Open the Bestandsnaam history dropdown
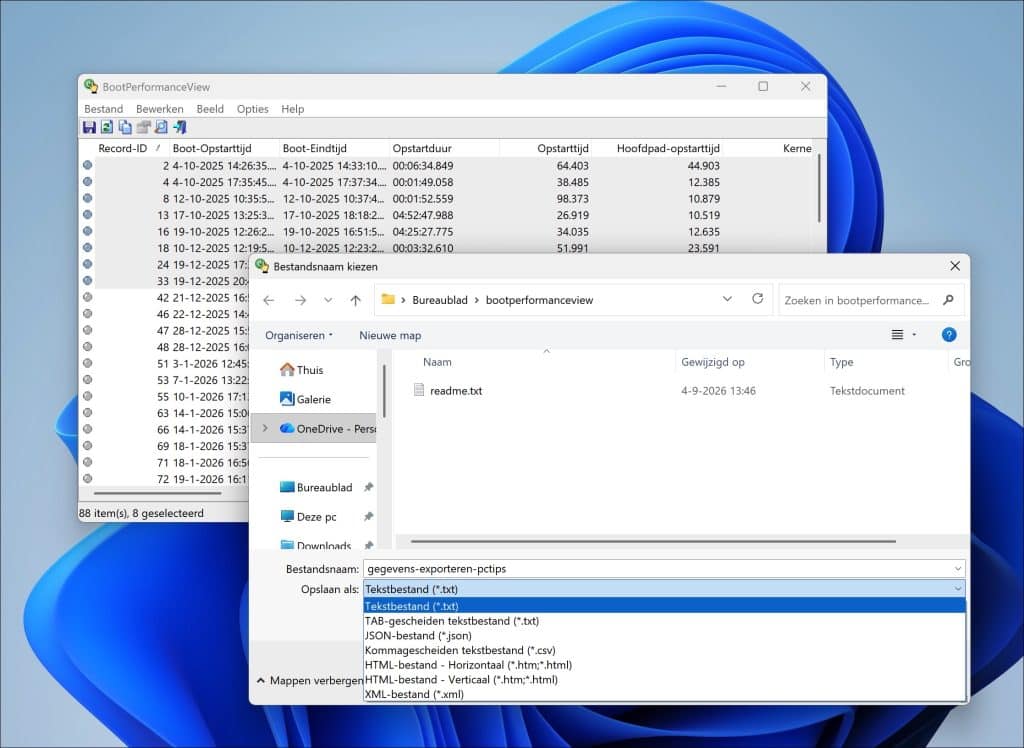 pos(957,569)
